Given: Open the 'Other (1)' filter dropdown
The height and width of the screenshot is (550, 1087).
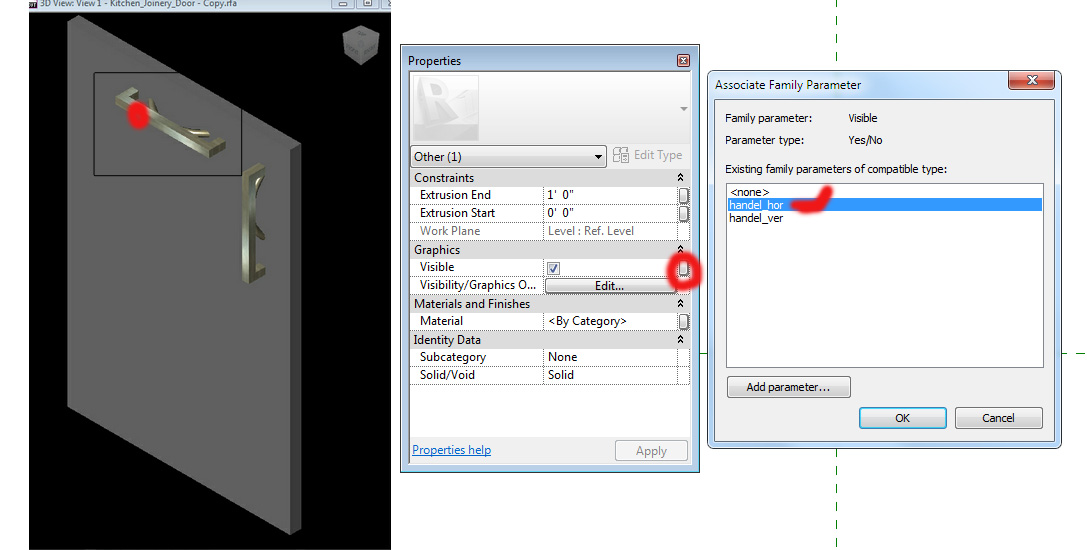Looking at the screenshot, I should pos(508,157).
